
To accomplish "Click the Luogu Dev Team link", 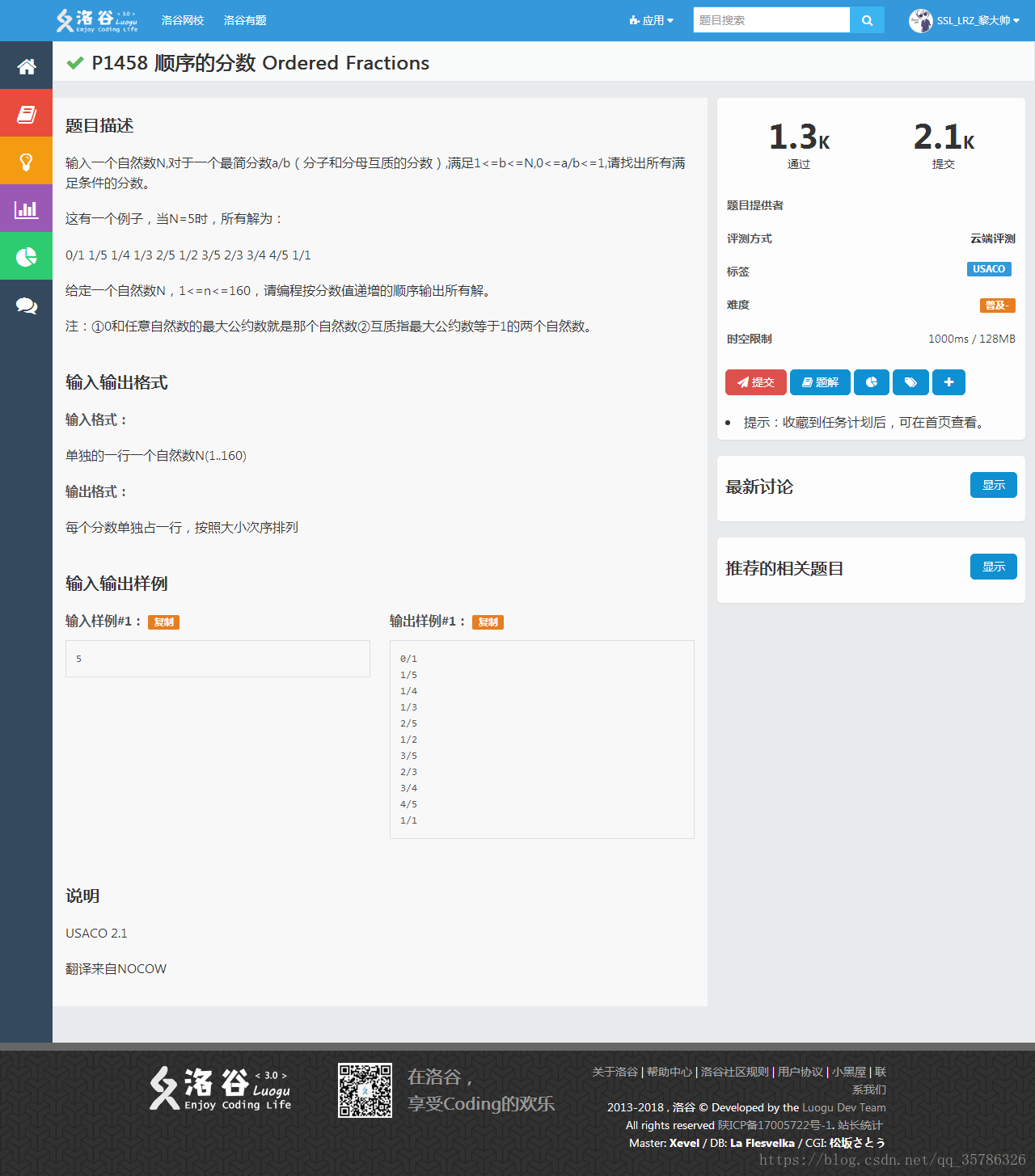I will (844, 1107).
